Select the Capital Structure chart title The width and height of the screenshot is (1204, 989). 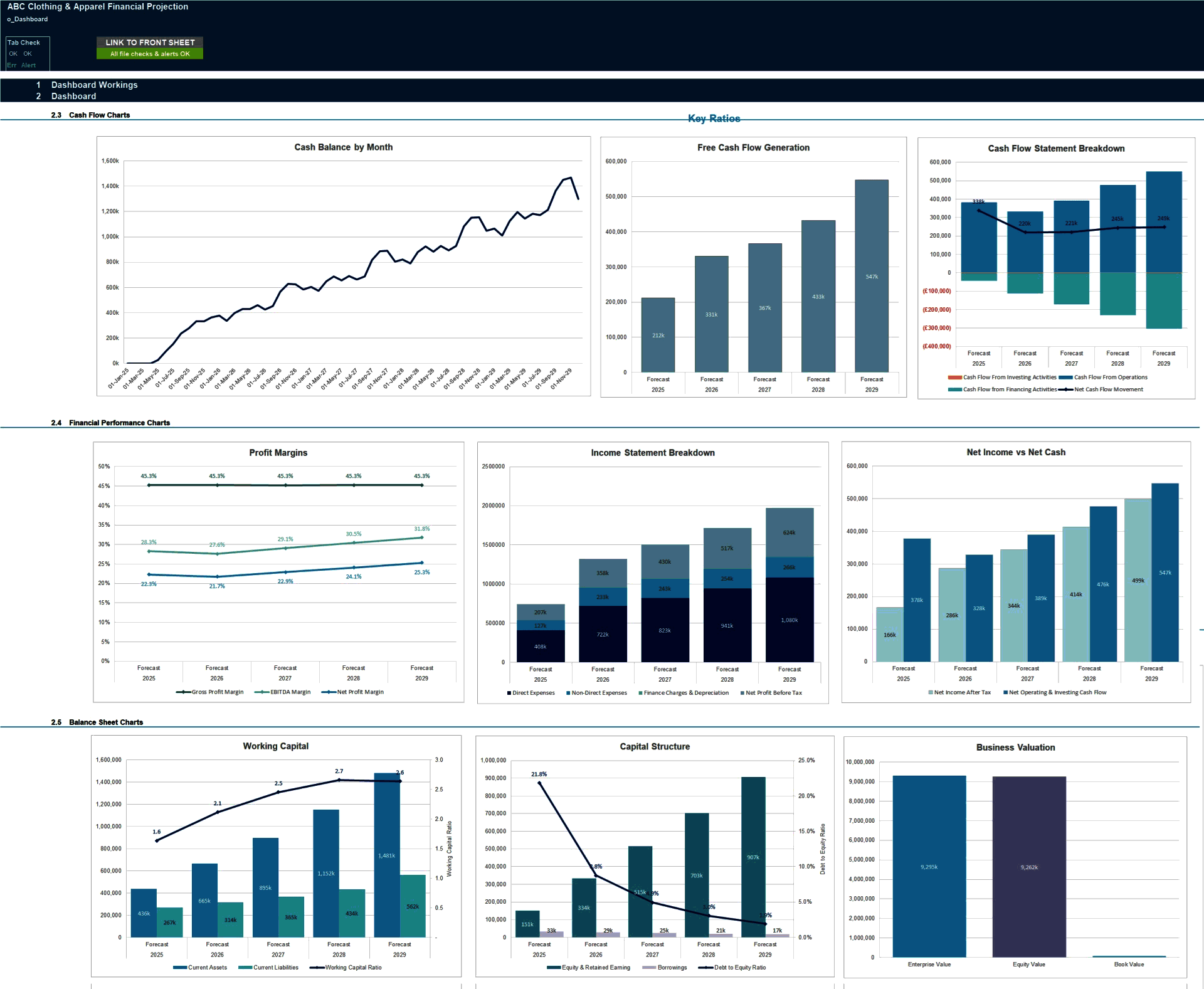655,747
